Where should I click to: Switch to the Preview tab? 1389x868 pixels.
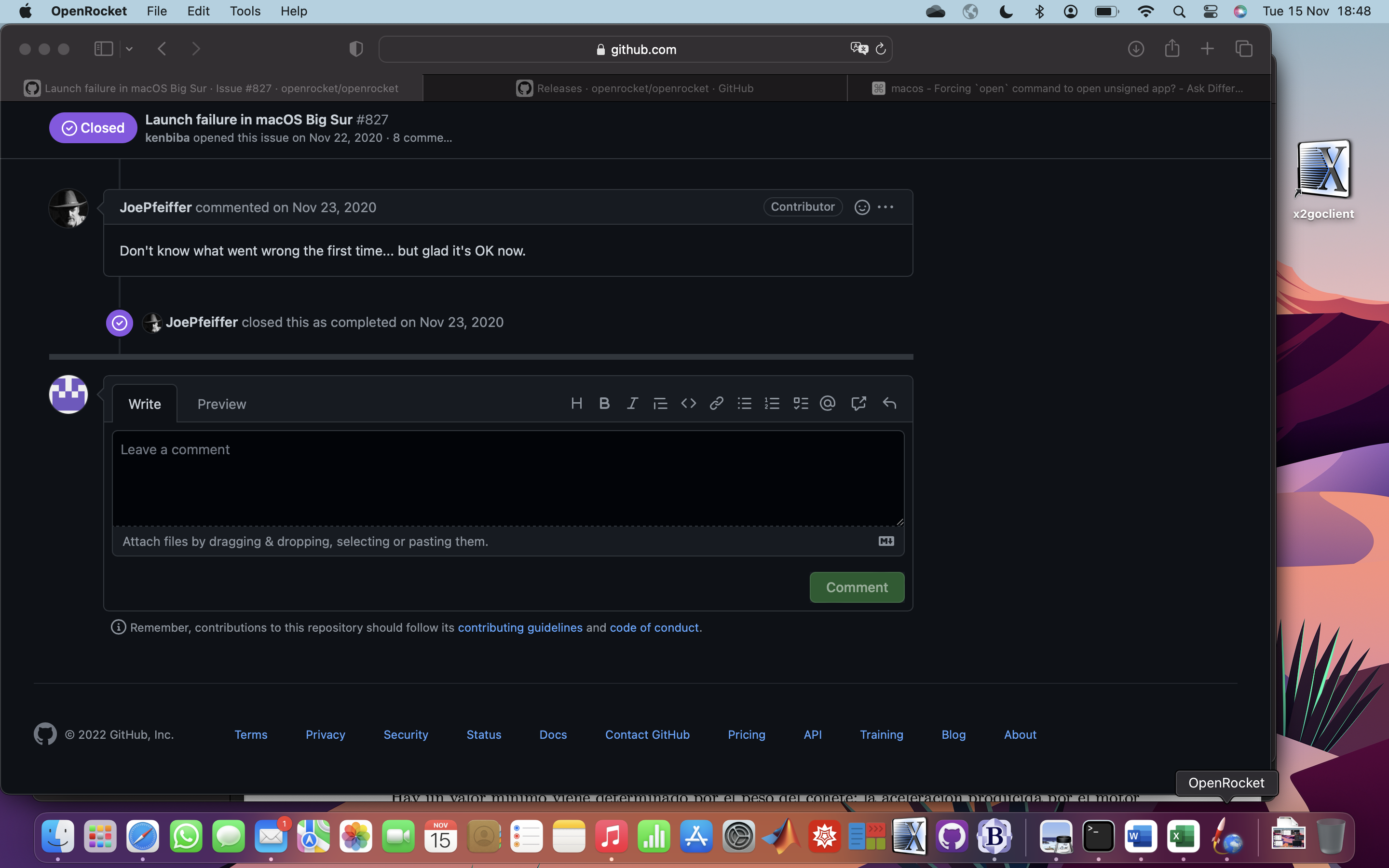coord(221,404)
